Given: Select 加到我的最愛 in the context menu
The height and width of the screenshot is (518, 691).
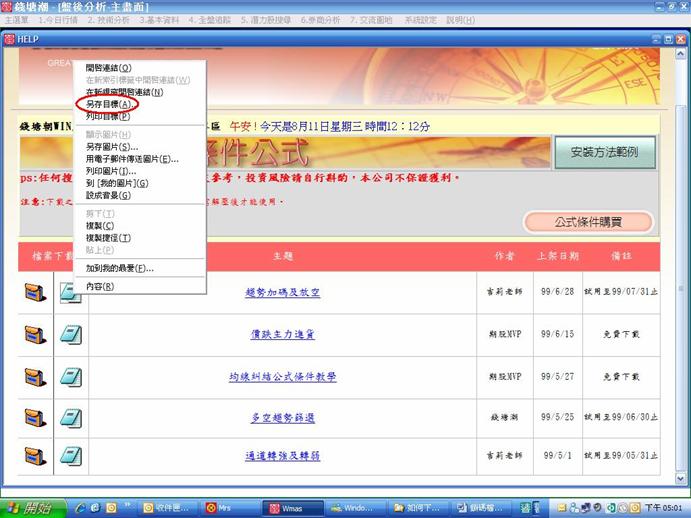Looking at the screenshot, I should pyautogui.click(x=120, y=268).
